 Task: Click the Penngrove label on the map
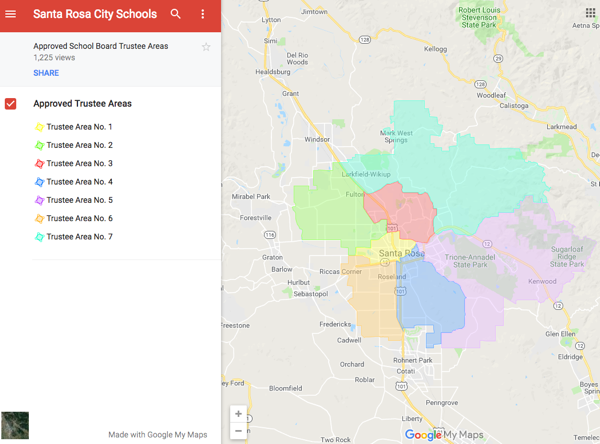click(x=442, y=403)
